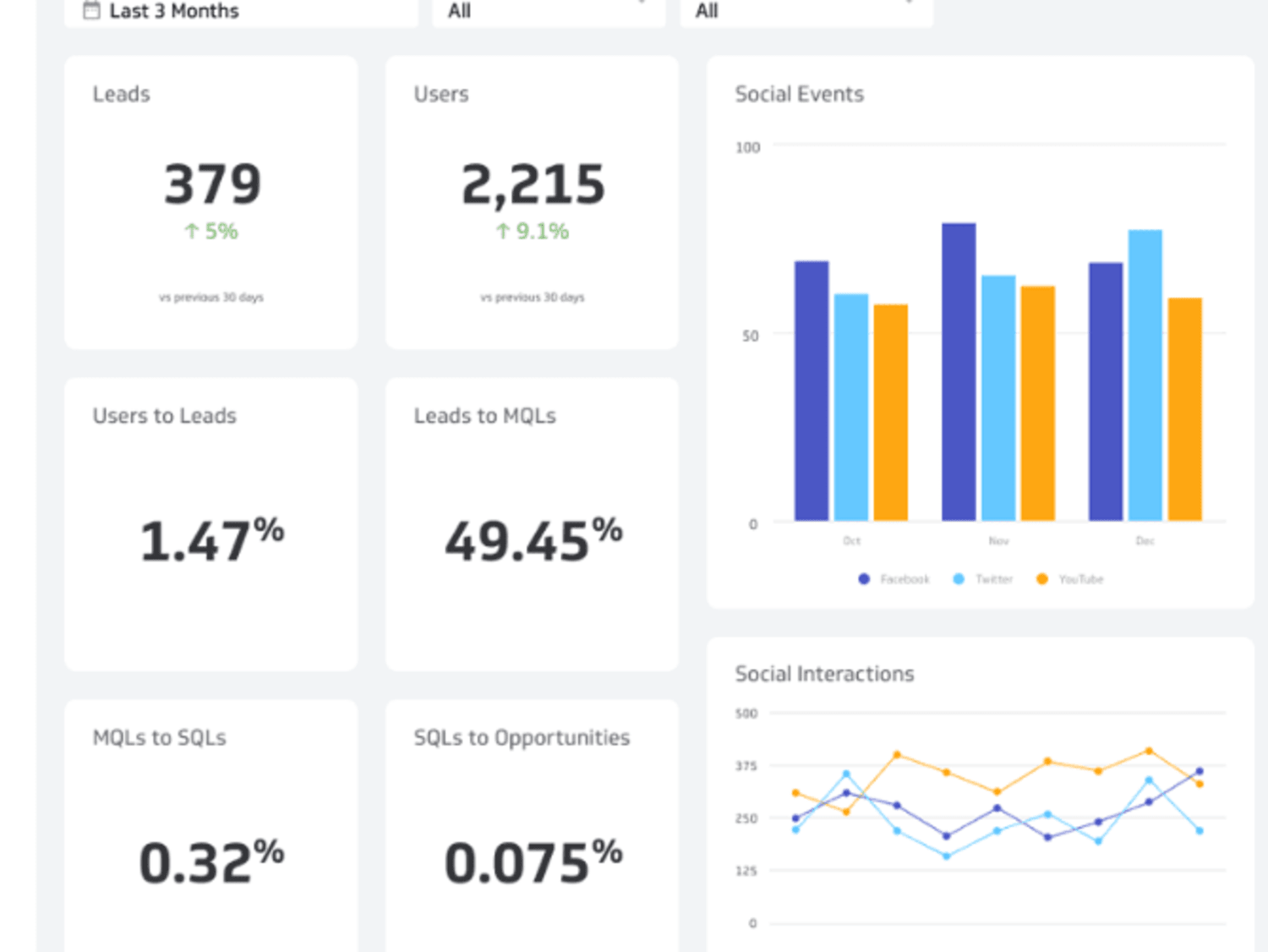Click the light blue Dec bar in Social Events
This screenshot has height=952, width=1268.
(x=1145, y=375)
